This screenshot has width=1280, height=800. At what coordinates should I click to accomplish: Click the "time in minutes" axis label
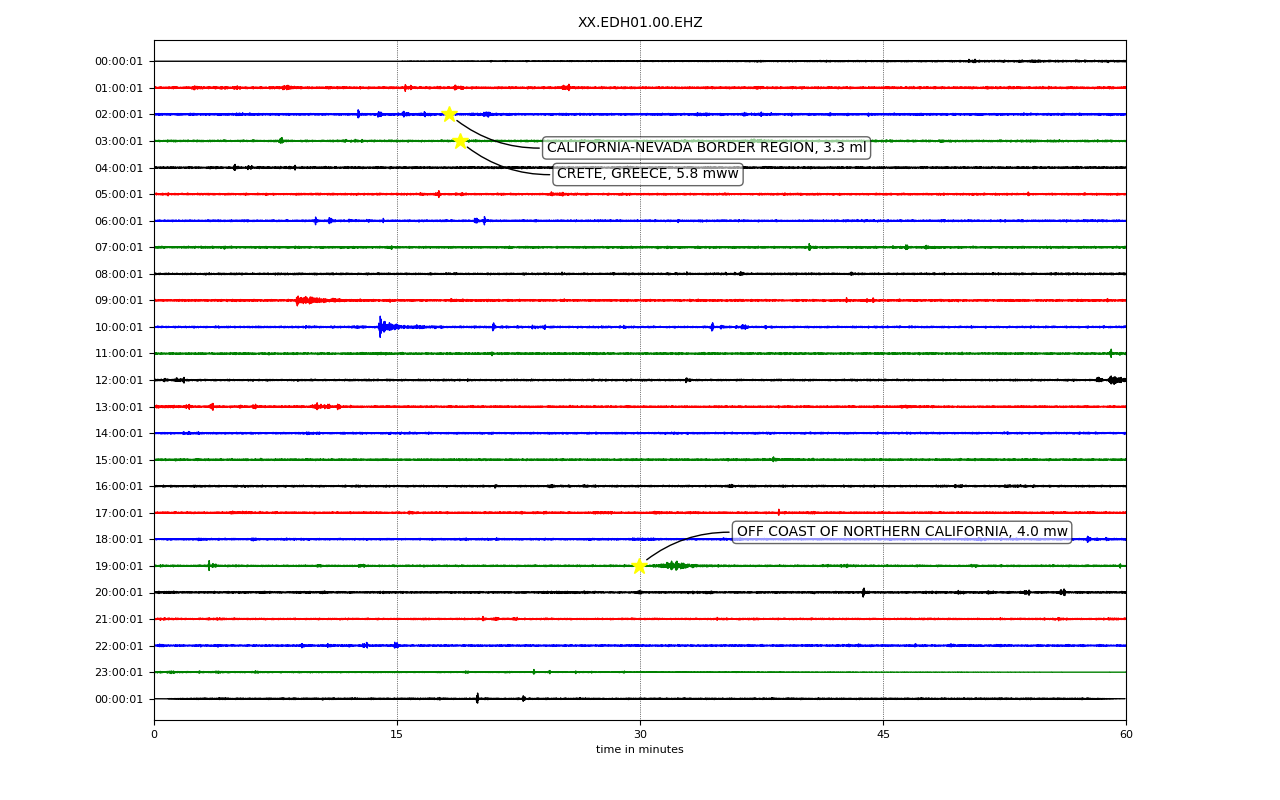point(640,750)
